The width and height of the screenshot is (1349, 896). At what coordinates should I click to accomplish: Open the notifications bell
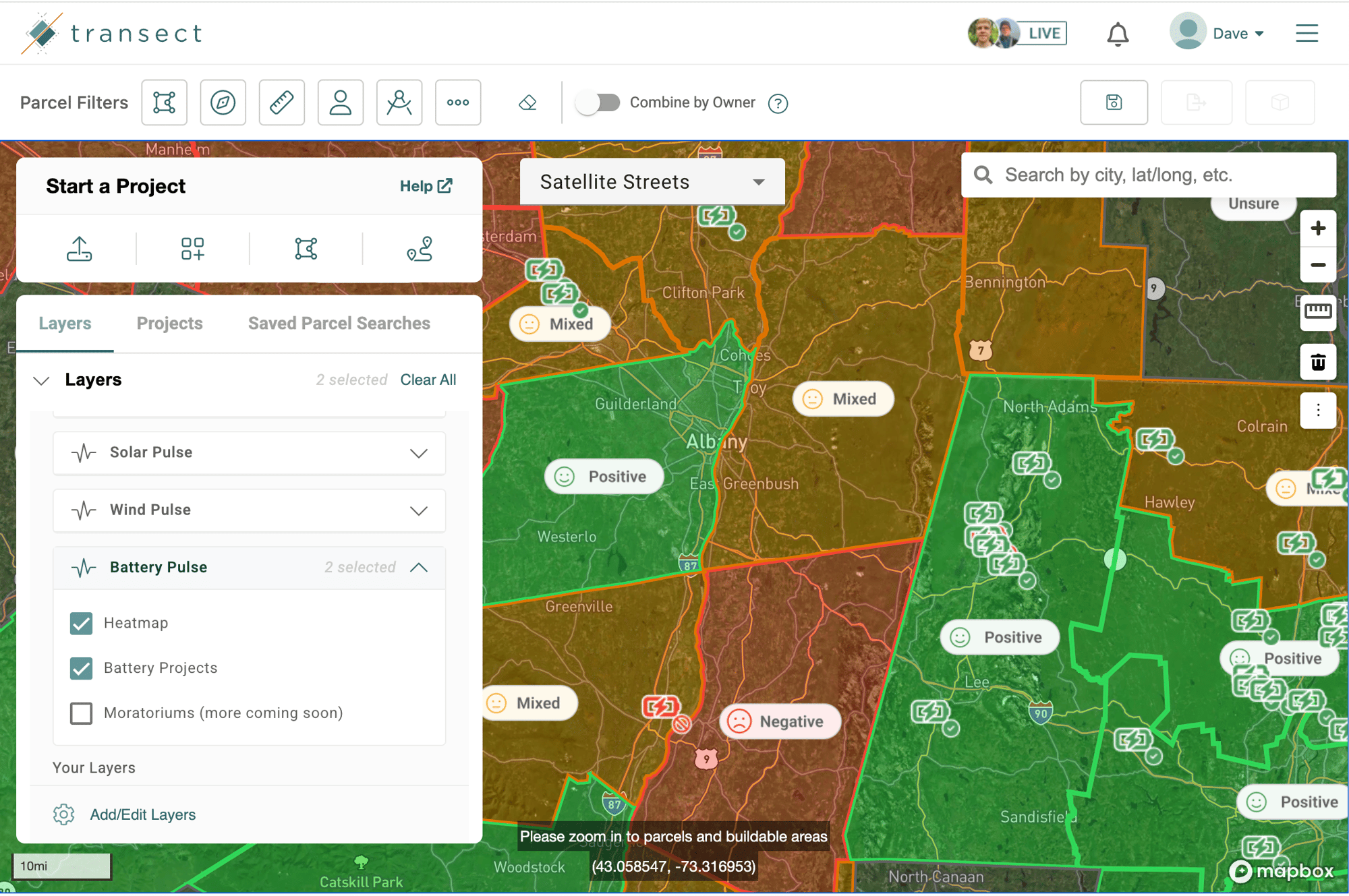click(1118, 34)
